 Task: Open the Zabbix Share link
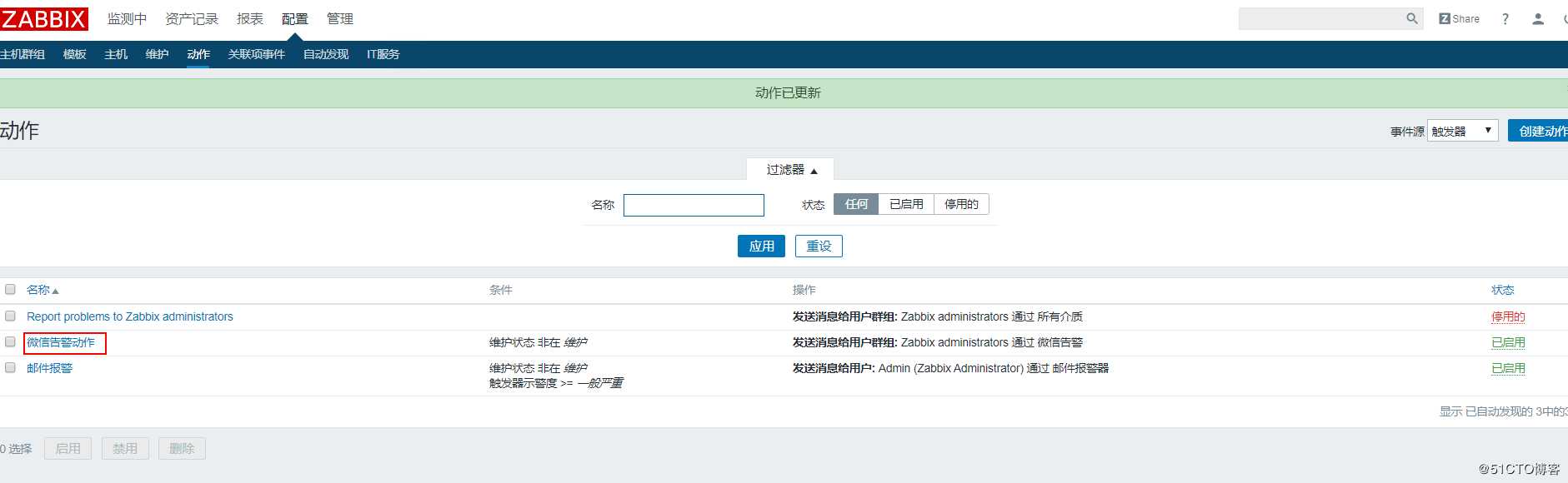click(1459, 18)
